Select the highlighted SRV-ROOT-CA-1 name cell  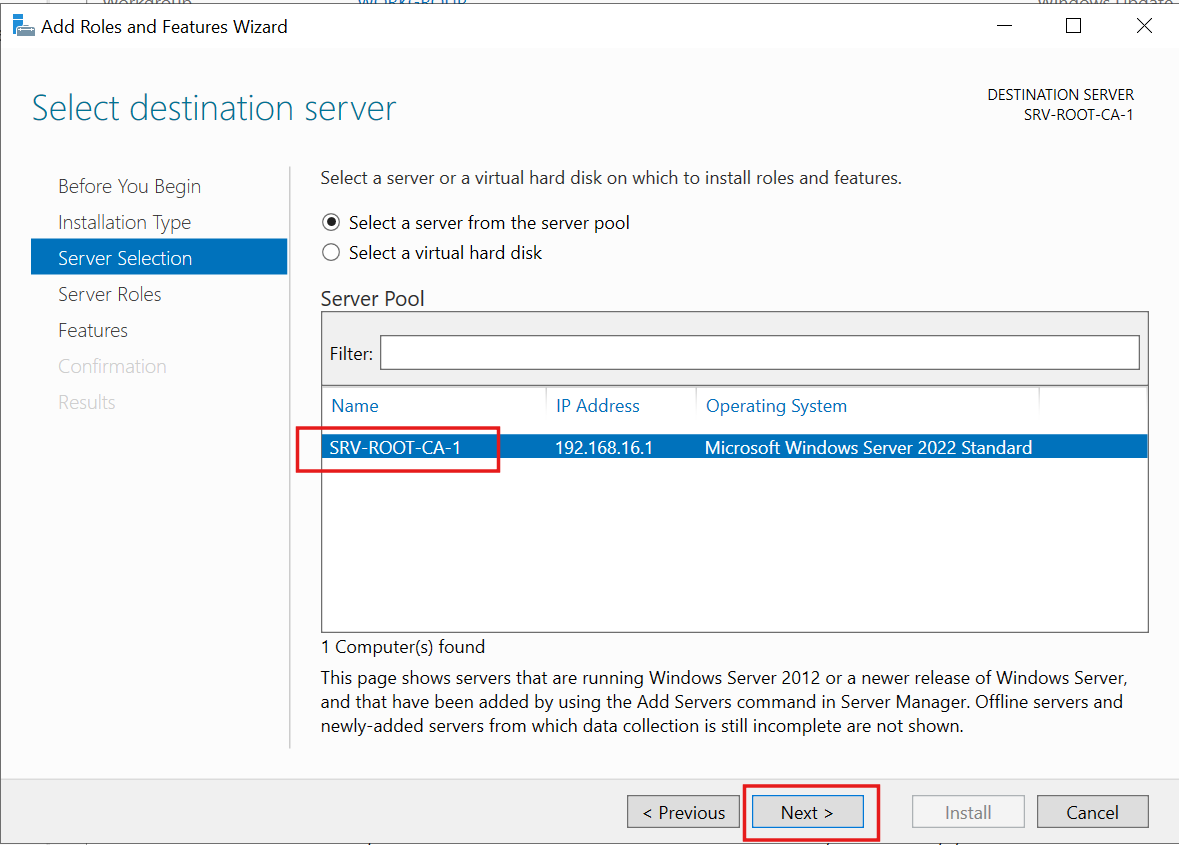397,447
